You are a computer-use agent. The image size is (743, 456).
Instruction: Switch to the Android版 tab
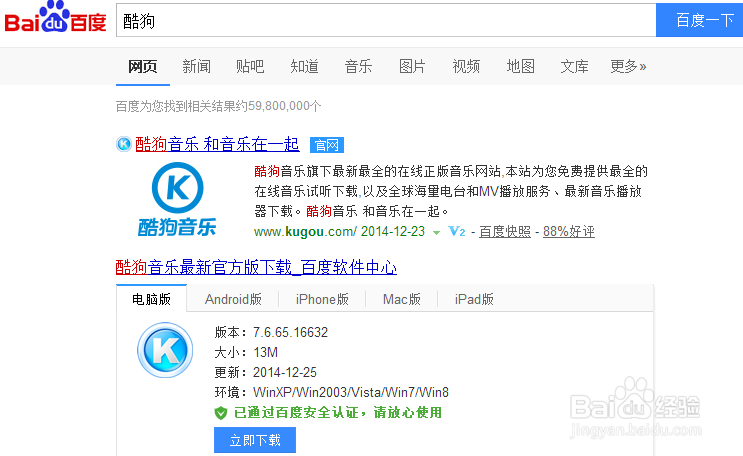coord(233,299)
